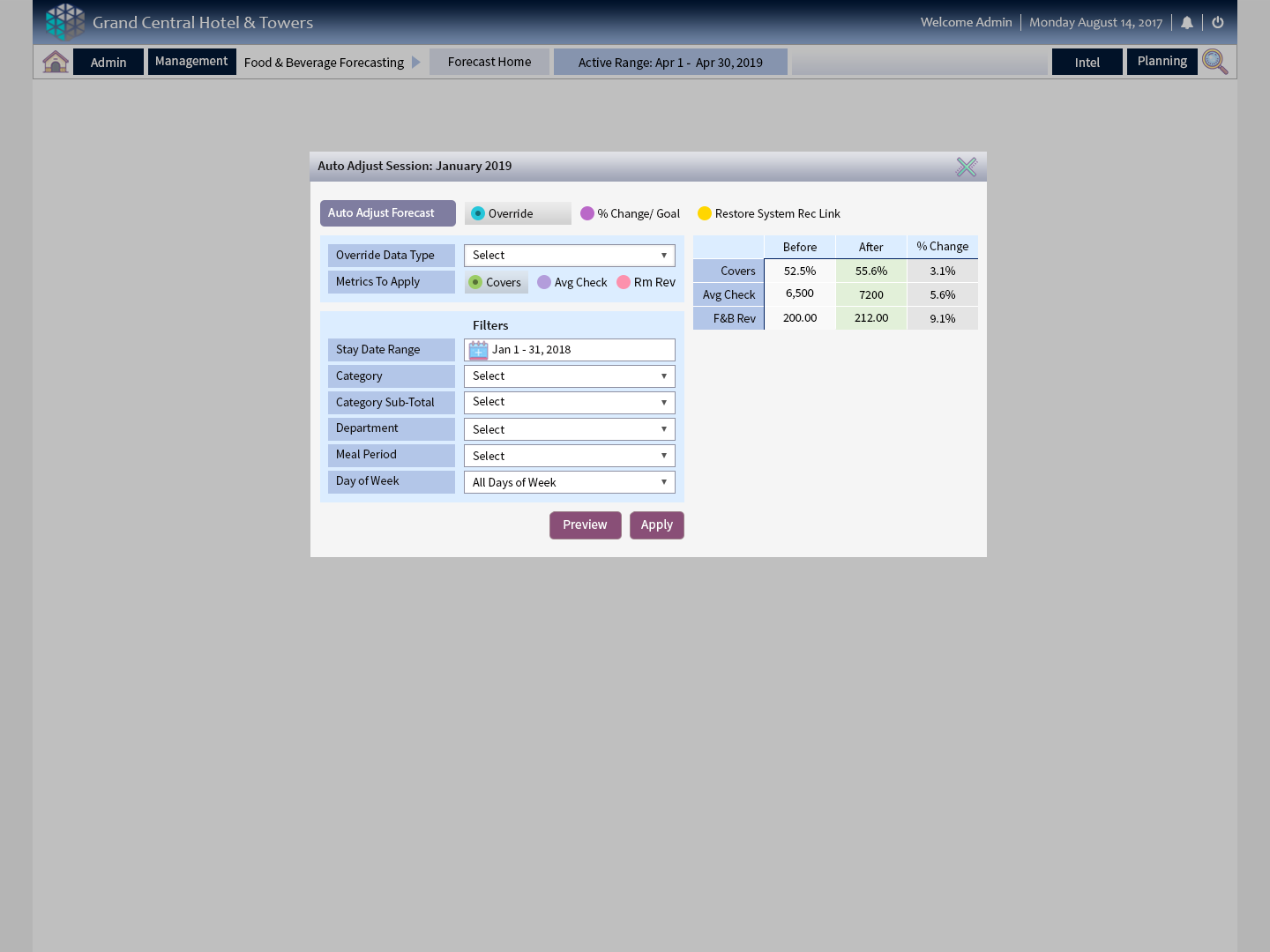Click the power logout icon
Image resolution: width=1270 pixels, height=952 pixels.
coord(1218,23)
